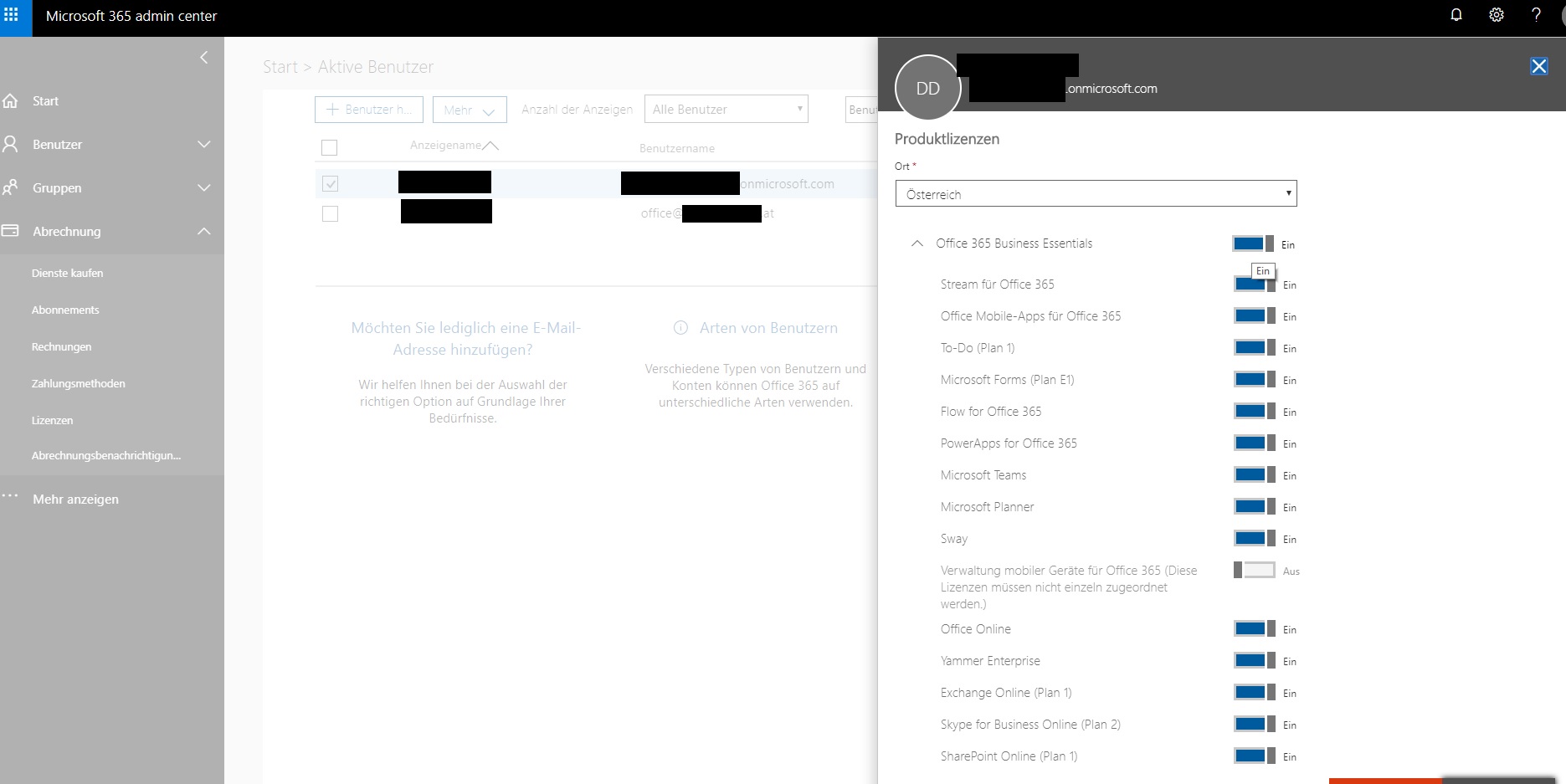Click the Benutzer search input field
Image resolution: width=1566 pixels, height=784 pixels.
862,110
